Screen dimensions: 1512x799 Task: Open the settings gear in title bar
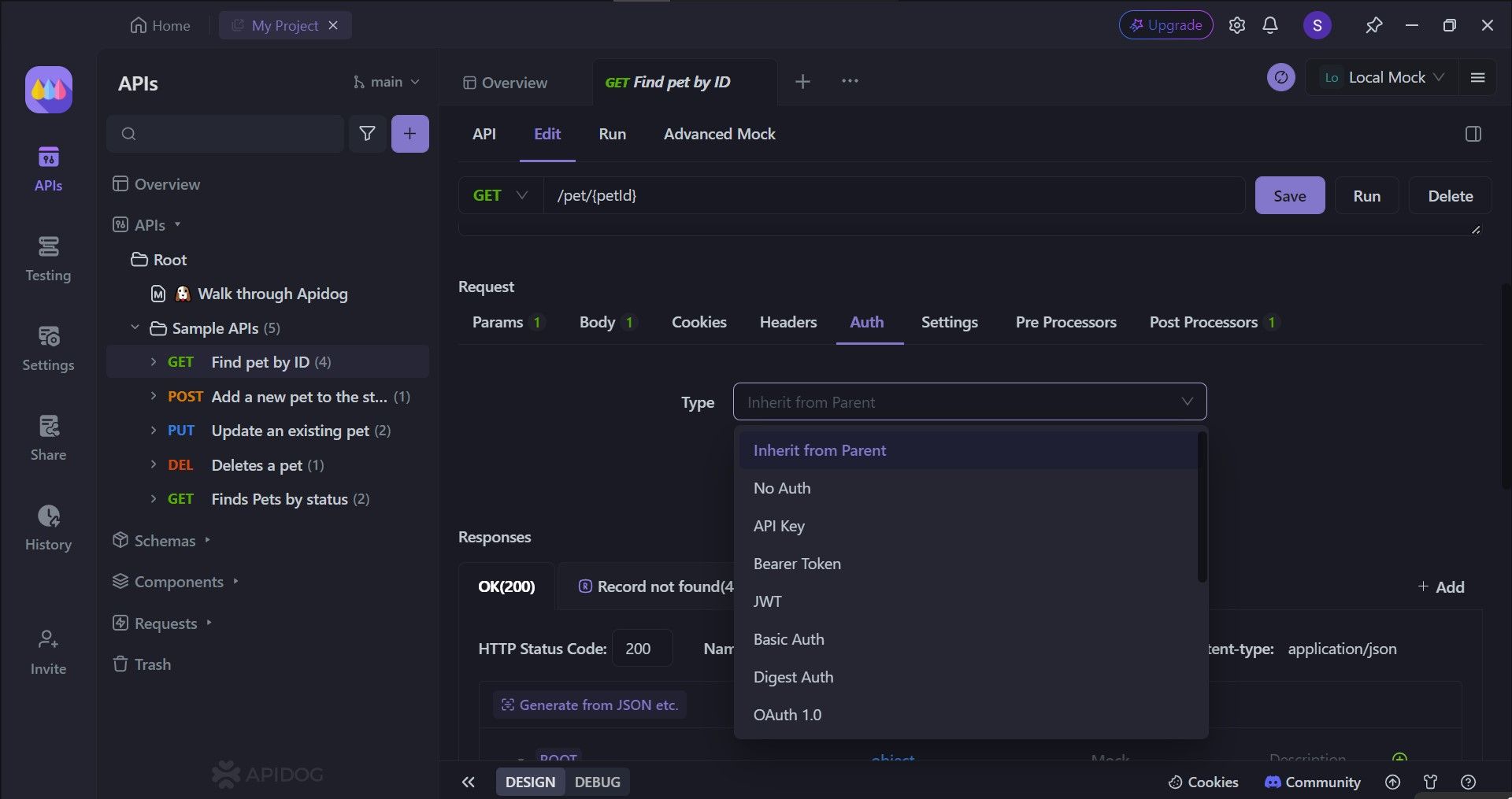(x=1236, y=25)
